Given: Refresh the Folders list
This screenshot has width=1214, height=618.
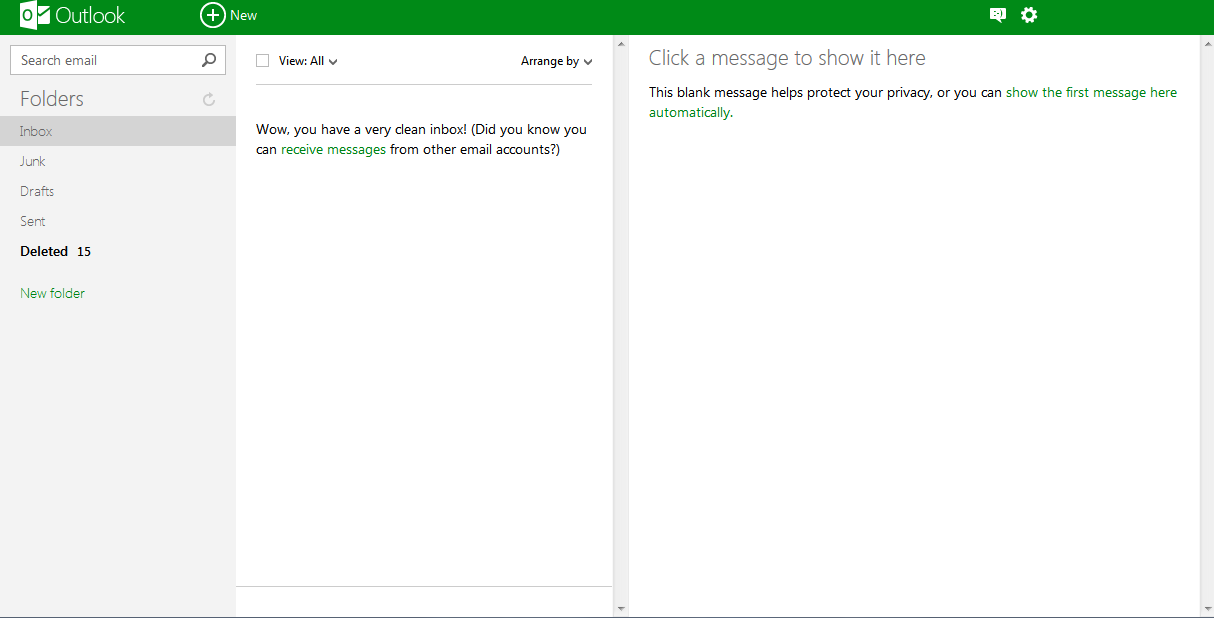Looking at the screenshot, I should 208,99.
